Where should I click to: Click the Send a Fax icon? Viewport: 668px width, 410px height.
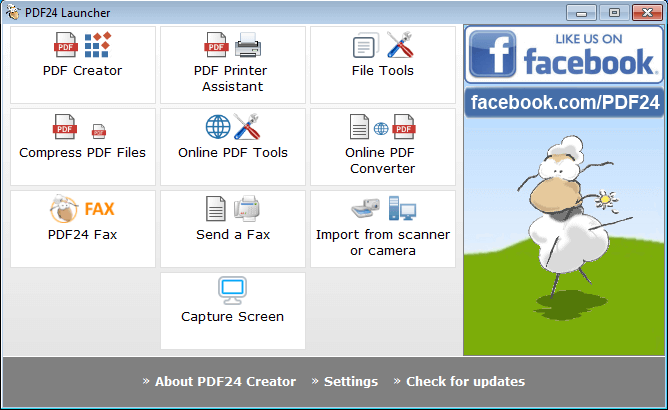232,210
